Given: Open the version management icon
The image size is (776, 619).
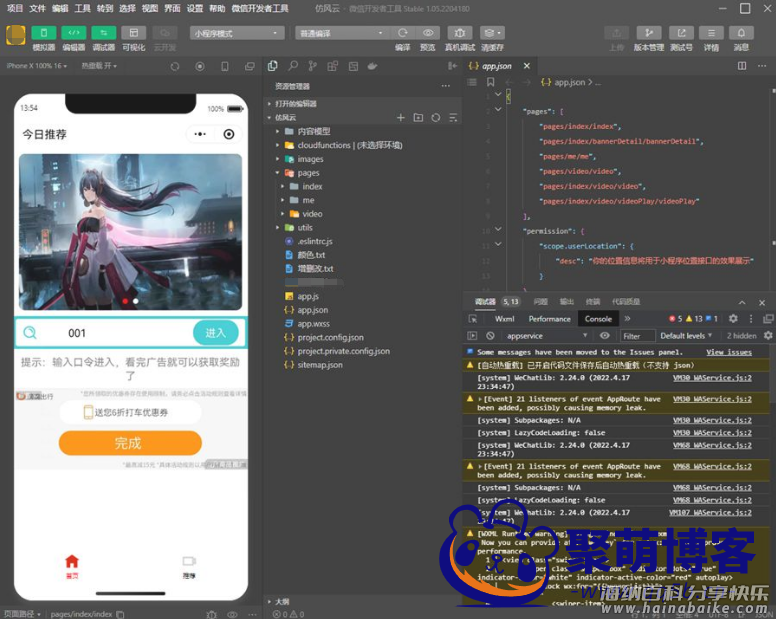Looking at the screenshot, I should (x=648, y=33).
